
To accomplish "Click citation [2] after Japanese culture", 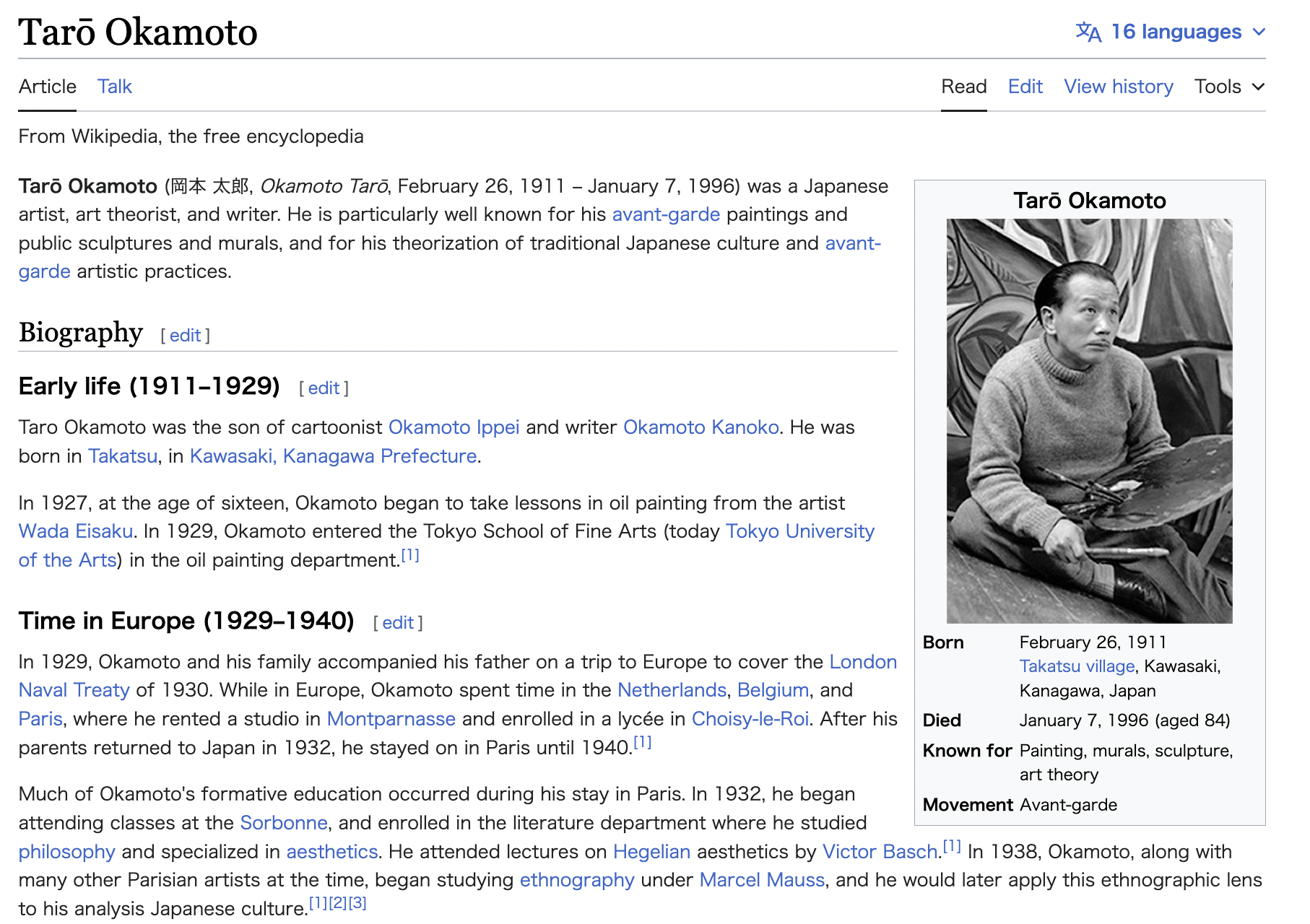I will click(x=338, y=903).
